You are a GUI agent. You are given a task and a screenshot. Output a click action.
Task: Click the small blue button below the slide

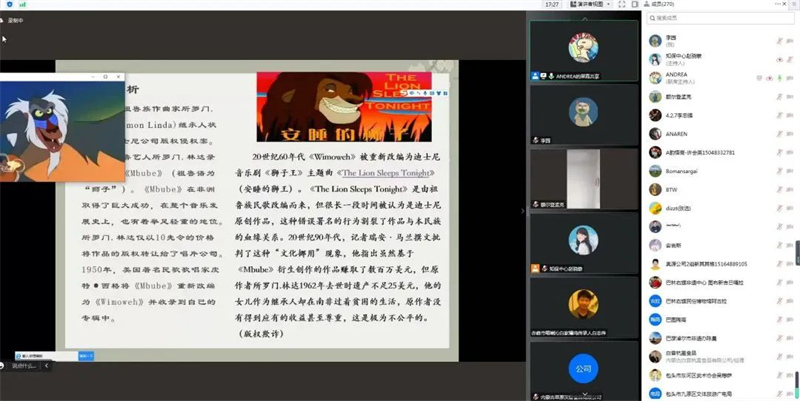(86, 356)
